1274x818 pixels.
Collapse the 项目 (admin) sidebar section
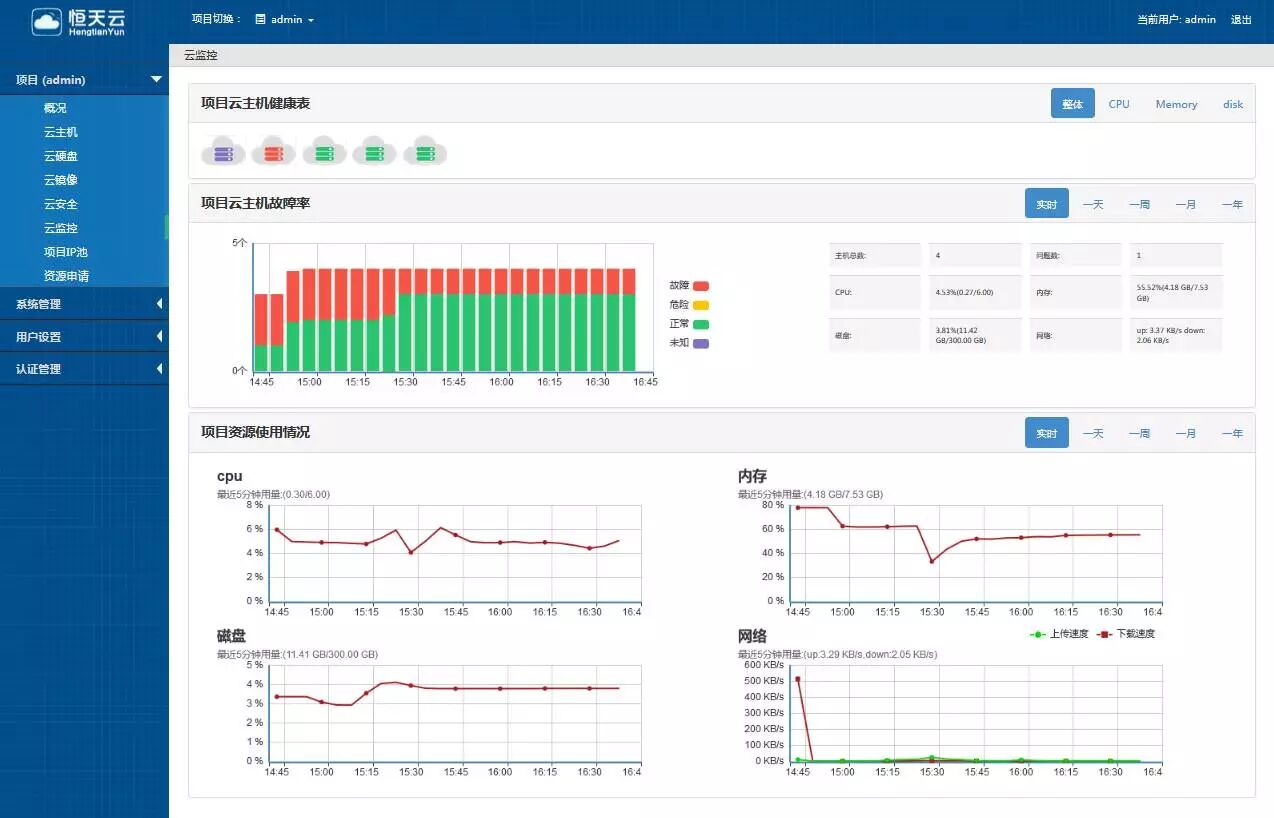84,80
